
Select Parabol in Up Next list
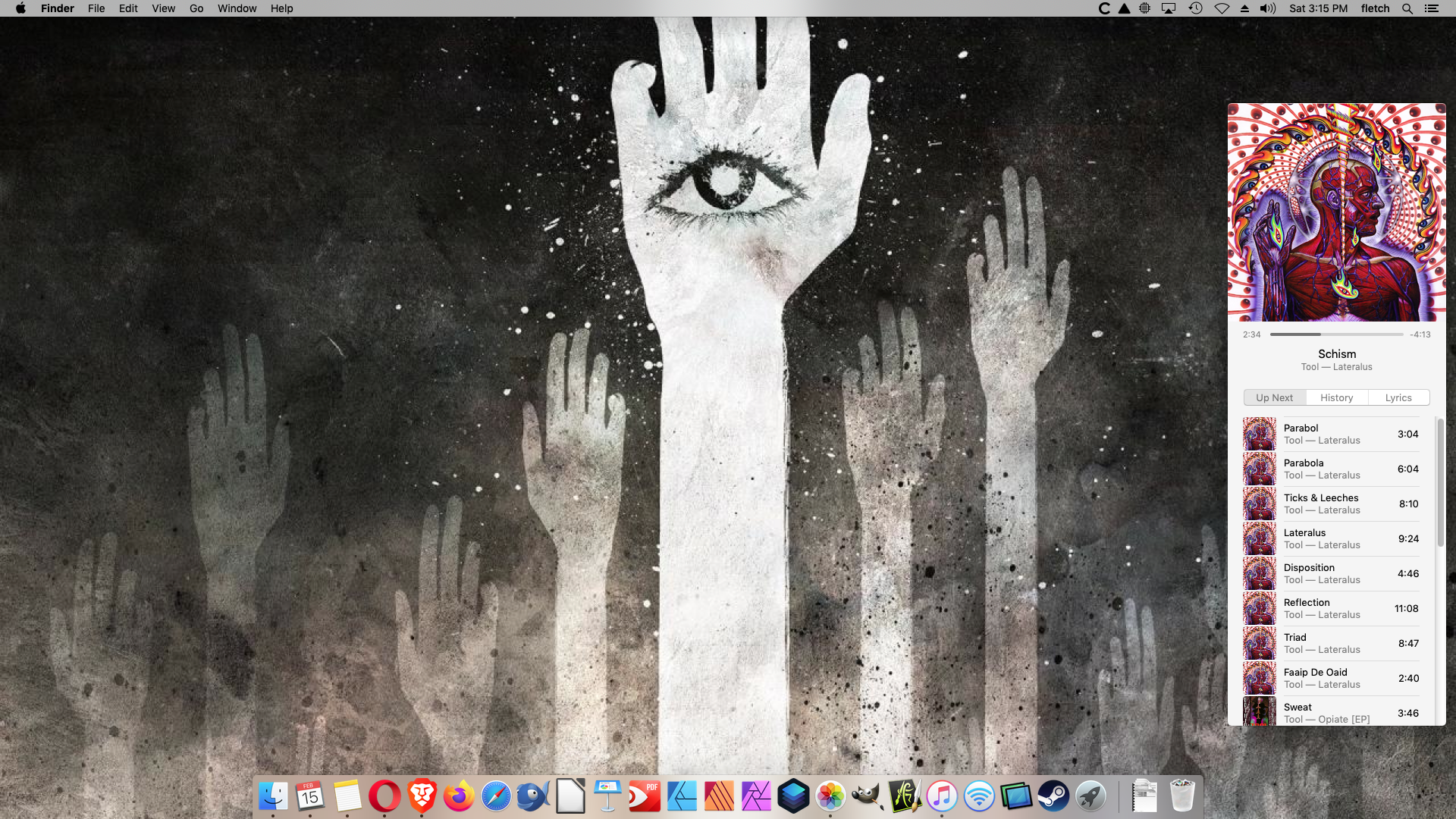[x=1332, y=434]
